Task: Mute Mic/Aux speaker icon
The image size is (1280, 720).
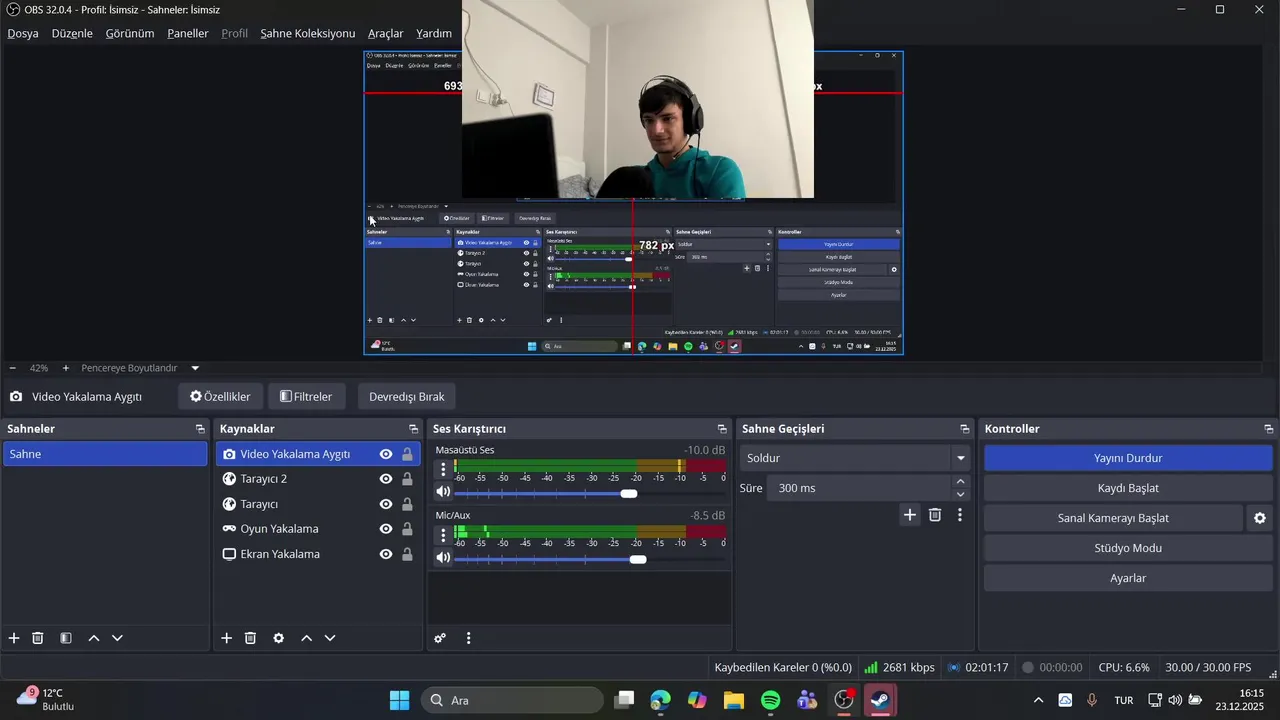Action: click(x=443, y=558)
